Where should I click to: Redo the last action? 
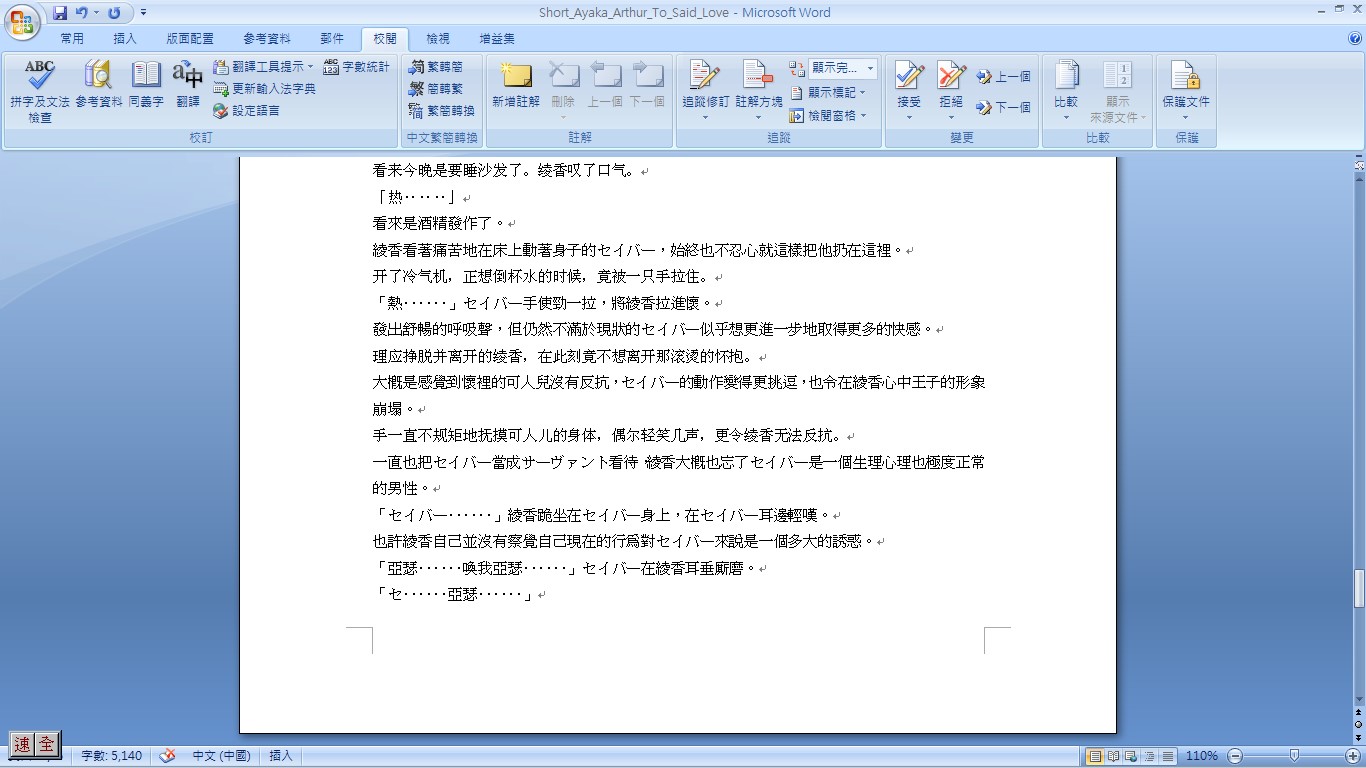pos(114,13)
